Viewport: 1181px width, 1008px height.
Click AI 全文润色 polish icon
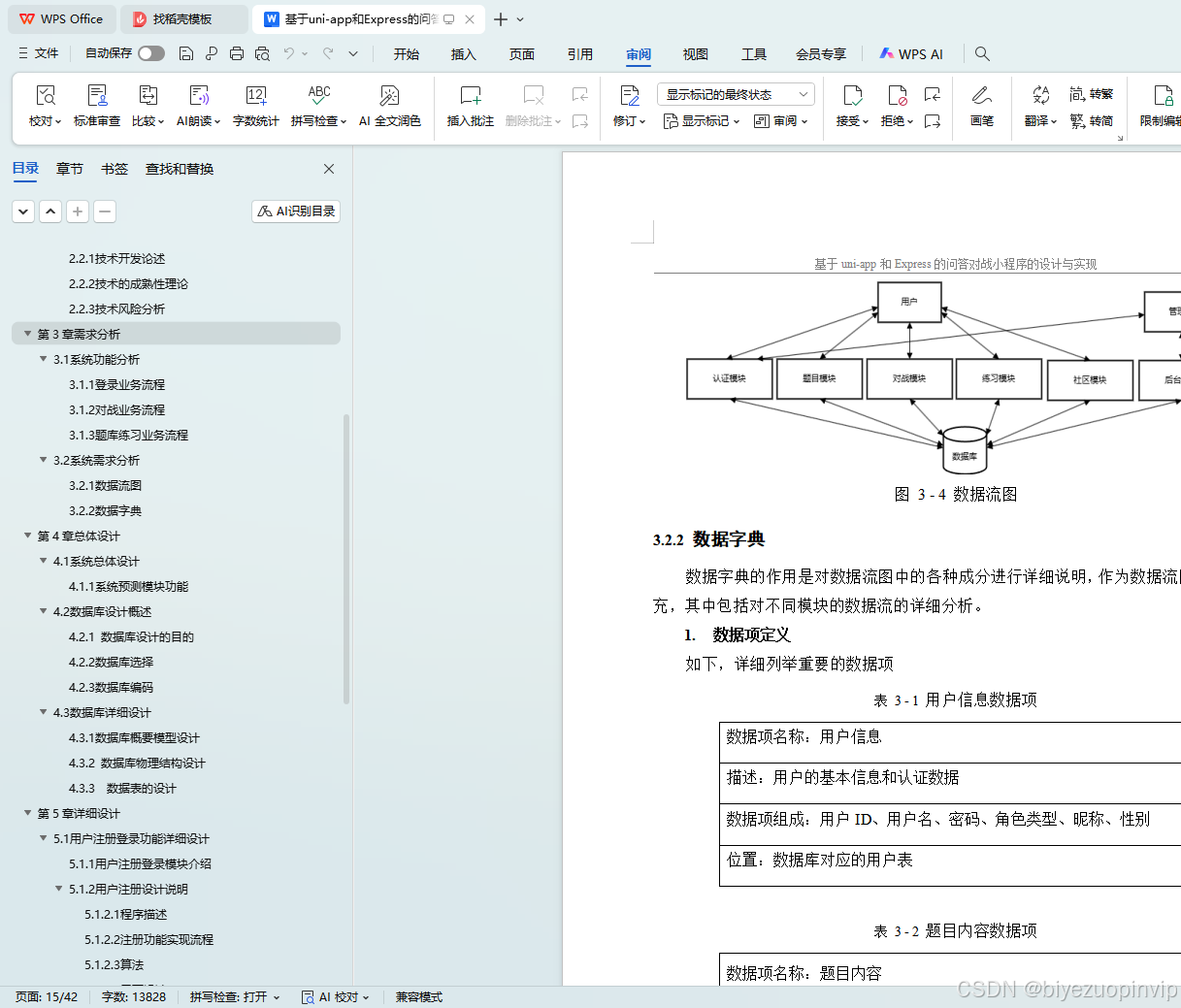tap(389, 95)
